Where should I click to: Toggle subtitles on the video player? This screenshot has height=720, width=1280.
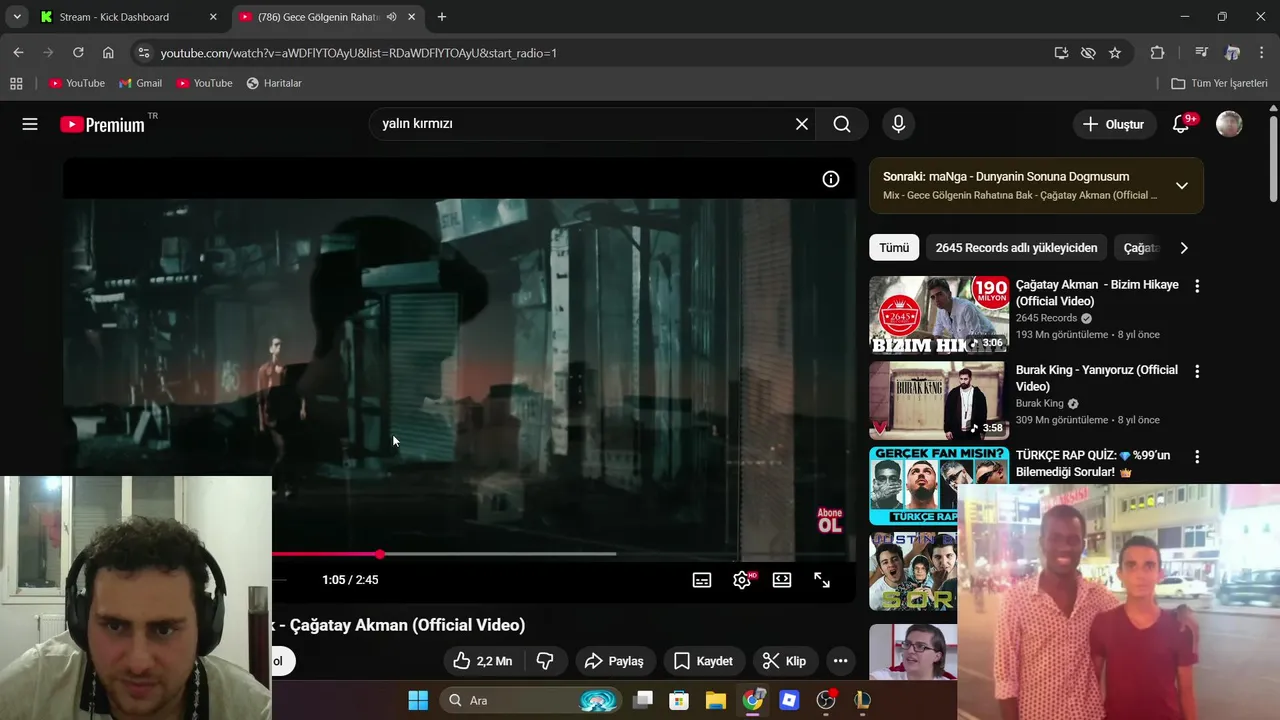point(702,580)
